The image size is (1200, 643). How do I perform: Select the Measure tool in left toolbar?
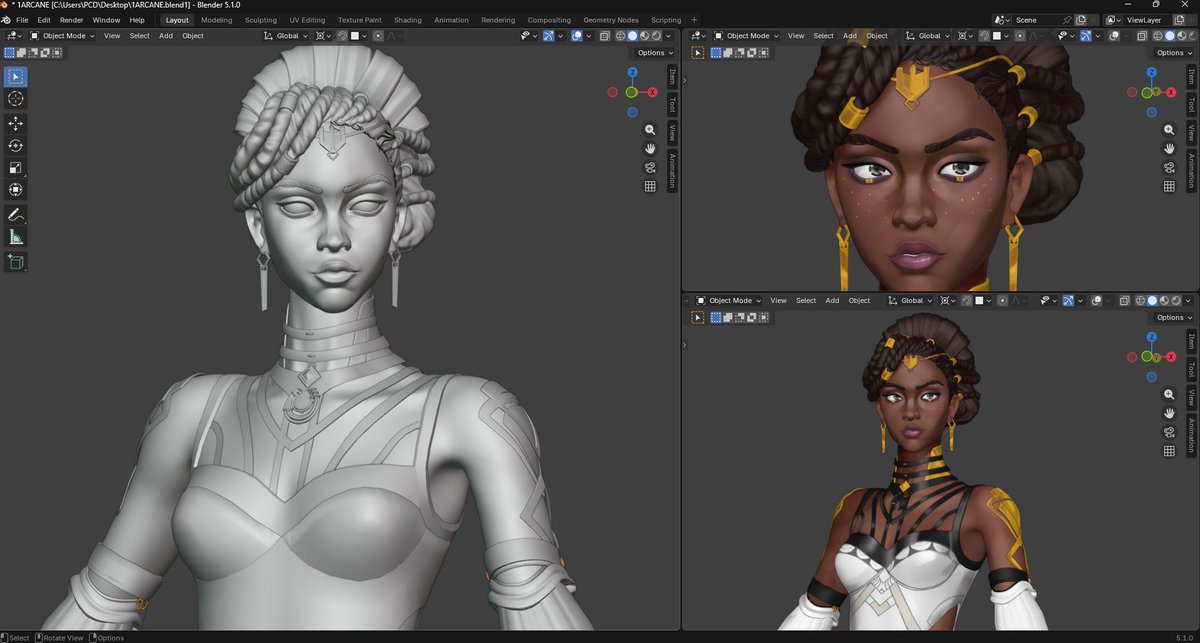(15, 237)
